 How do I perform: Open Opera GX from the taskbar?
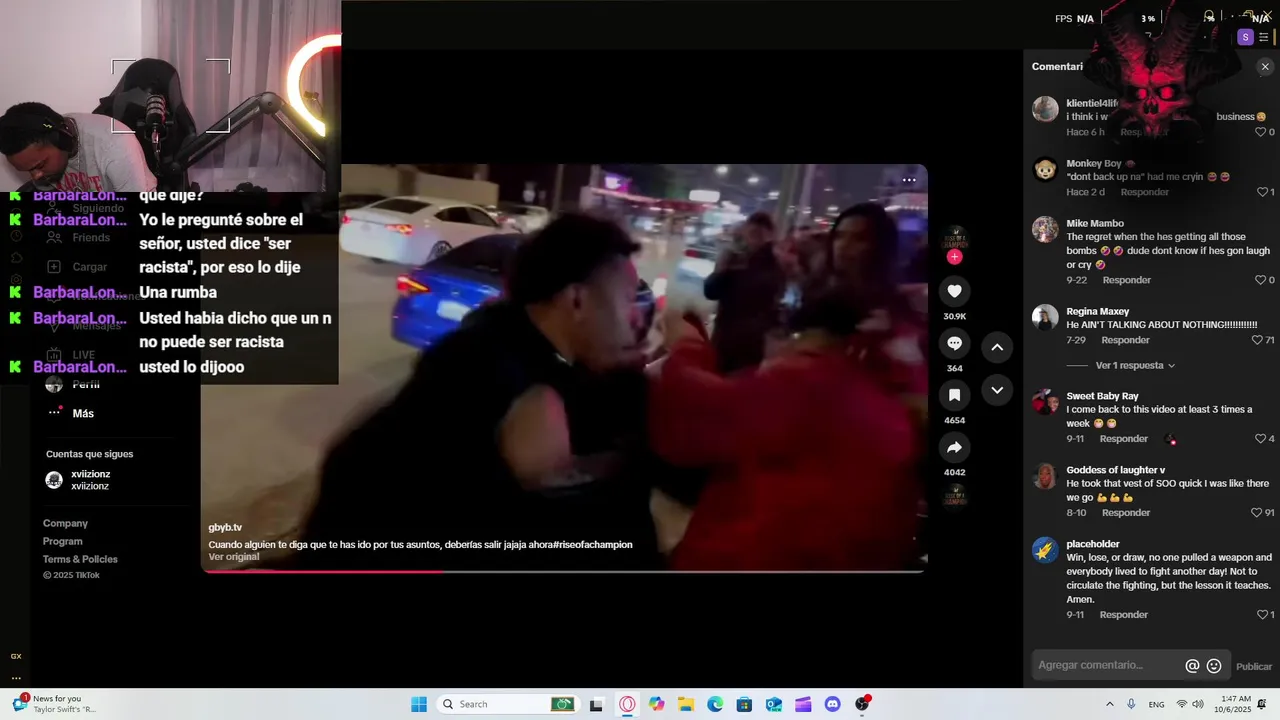click(x=627, y=704)
